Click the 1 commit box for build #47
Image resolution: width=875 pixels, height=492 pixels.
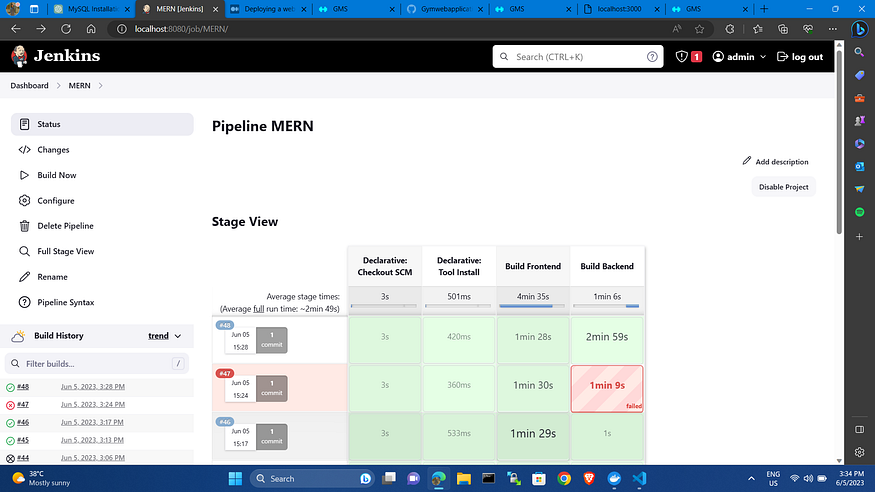coord(272,388)
